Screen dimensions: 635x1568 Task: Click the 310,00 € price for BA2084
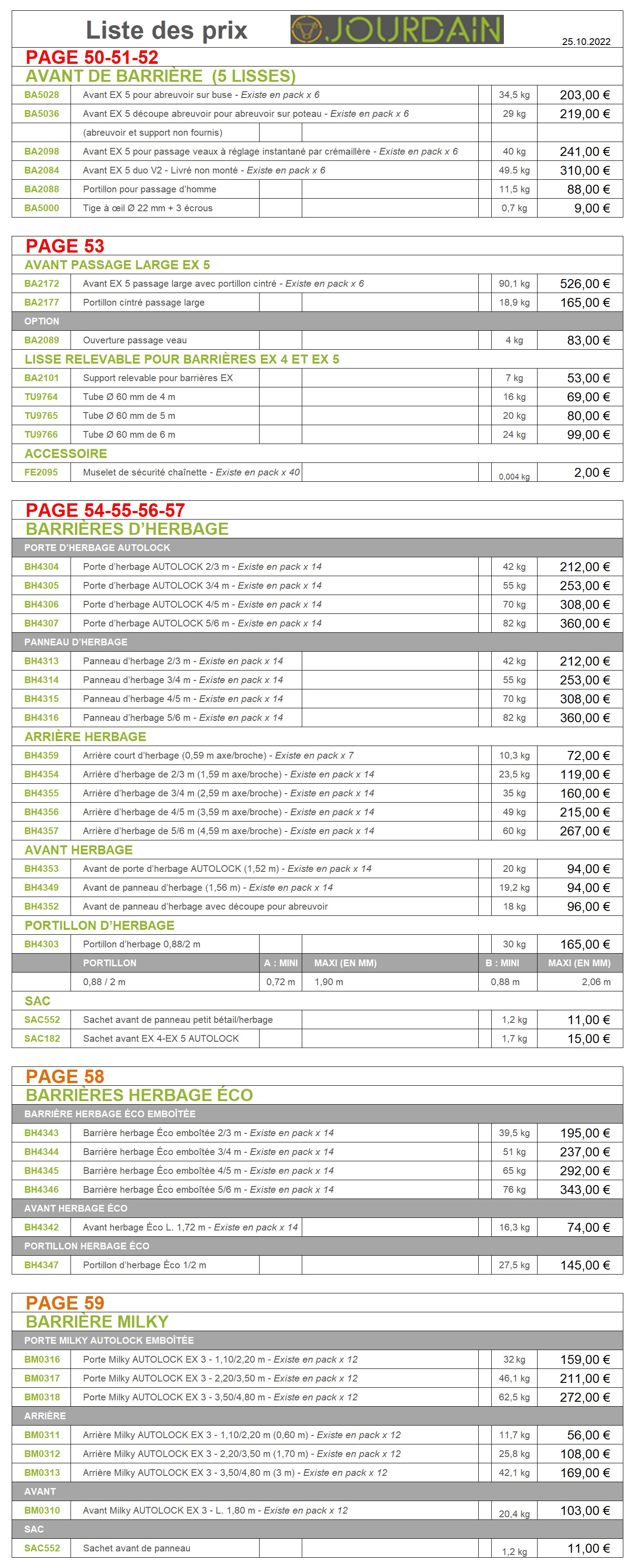pos(584,170)
